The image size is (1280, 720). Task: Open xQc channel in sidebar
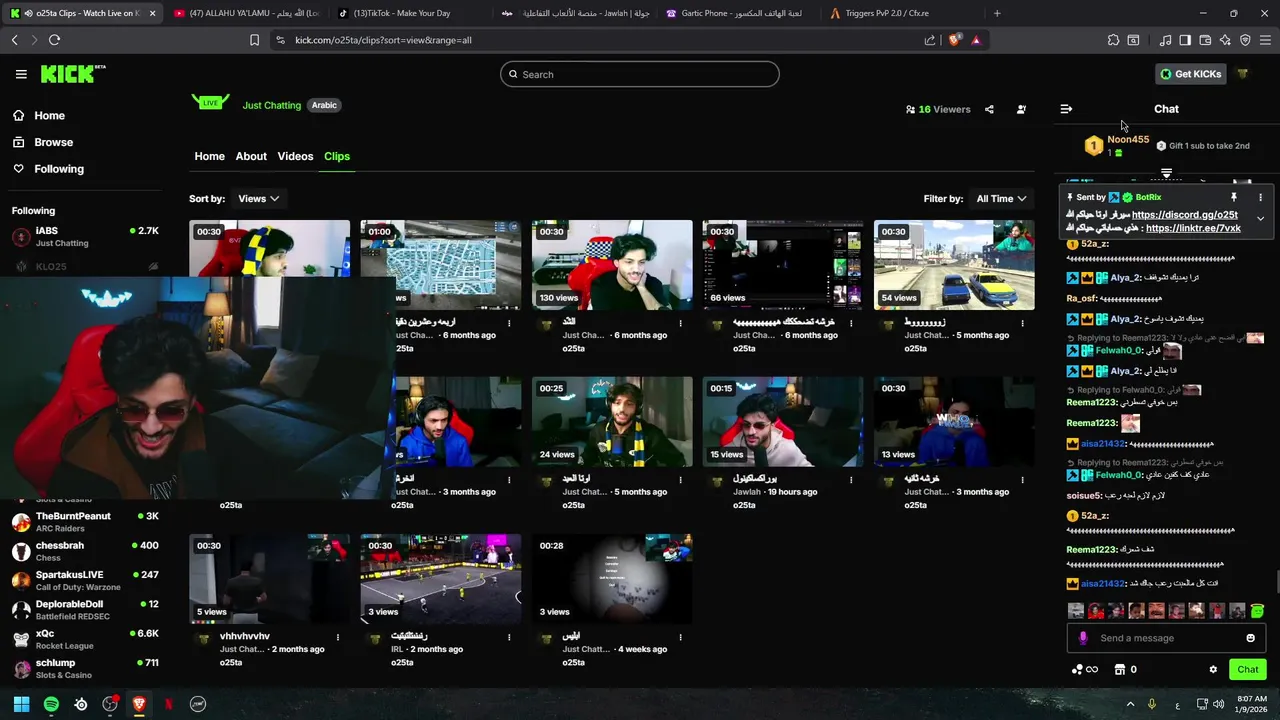[x=85, y=639]
